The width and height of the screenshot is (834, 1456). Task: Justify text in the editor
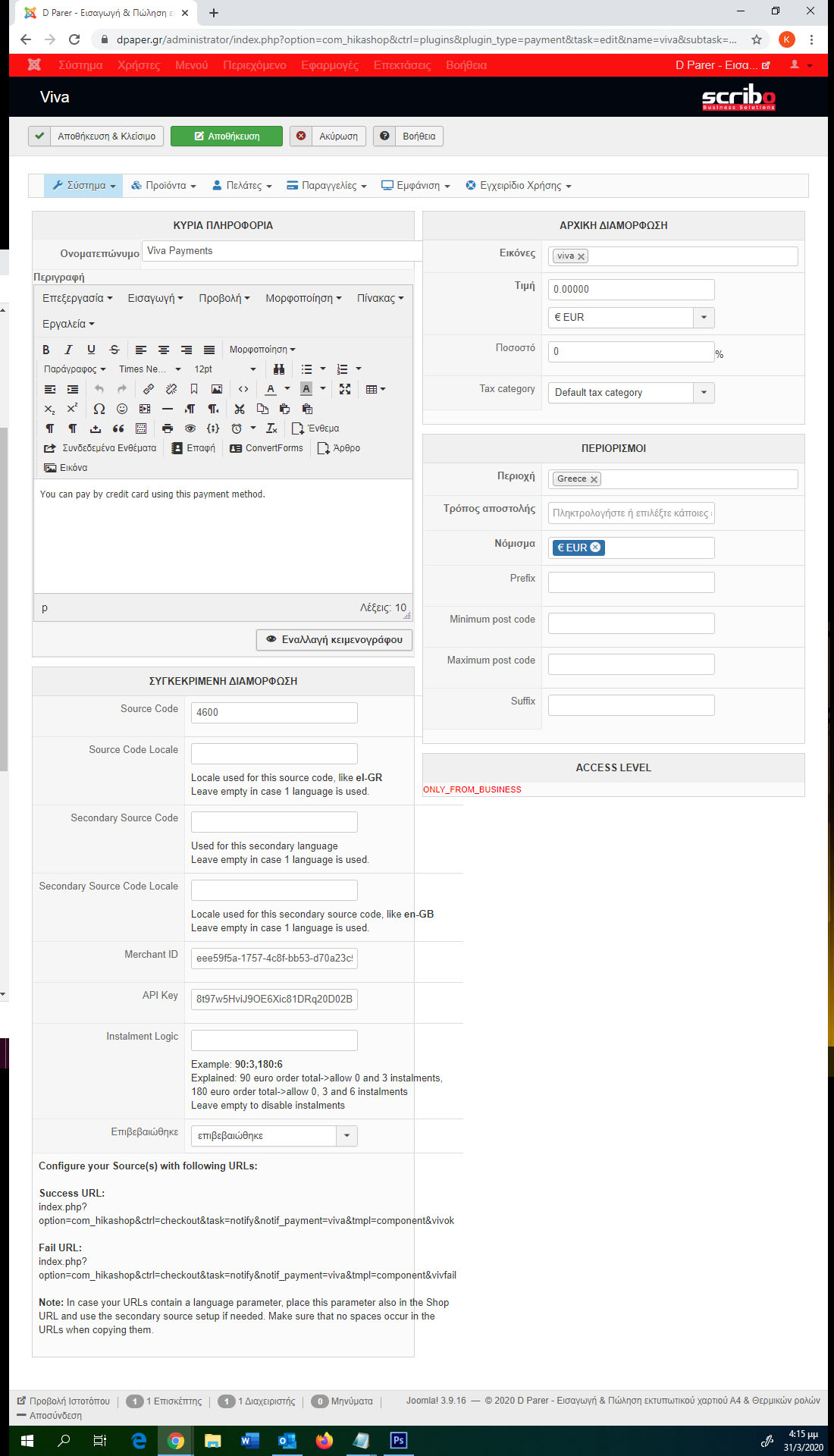tap(209, 350)
